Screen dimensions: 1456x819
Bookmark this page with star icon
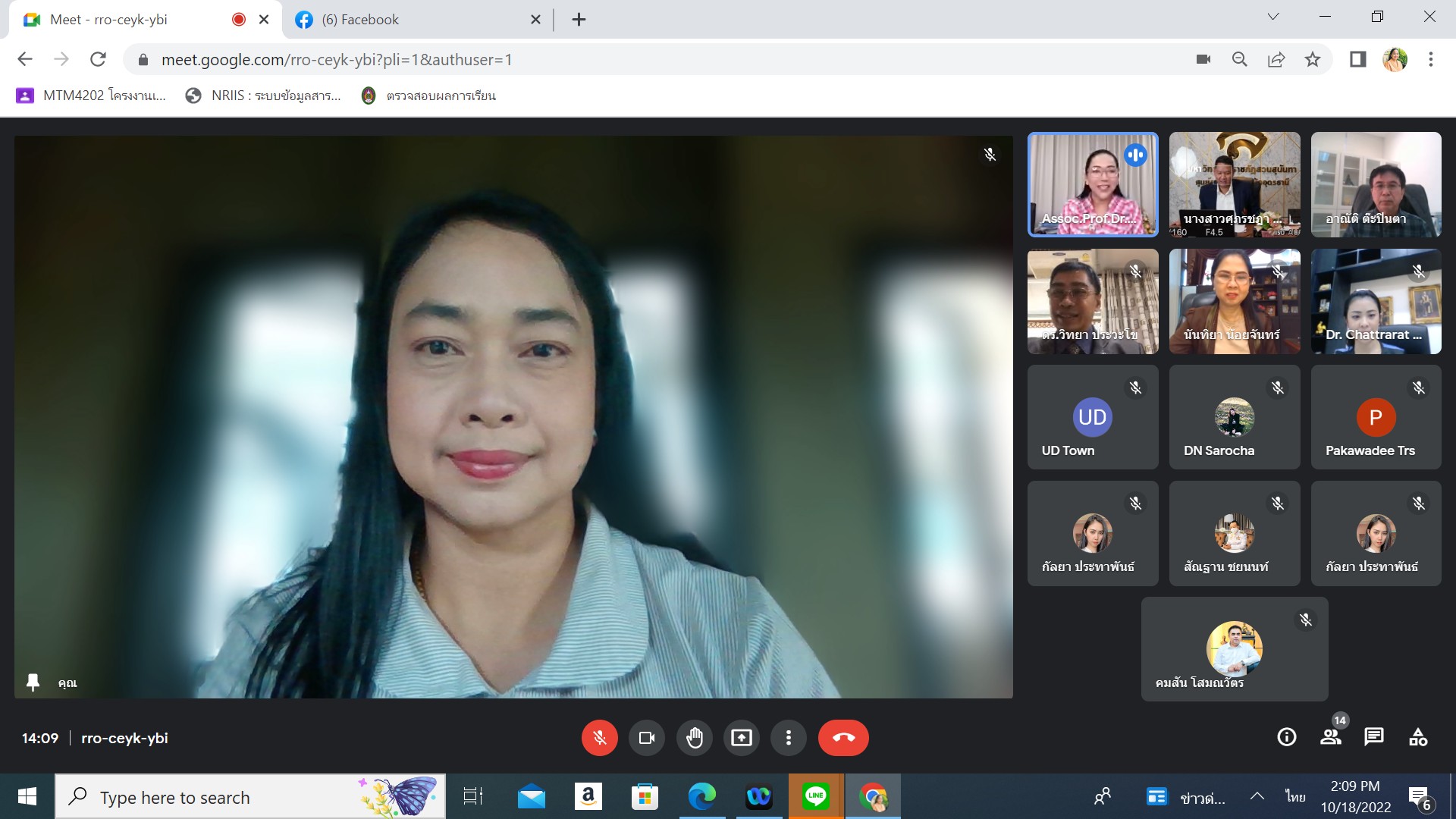pos(1313,59)
